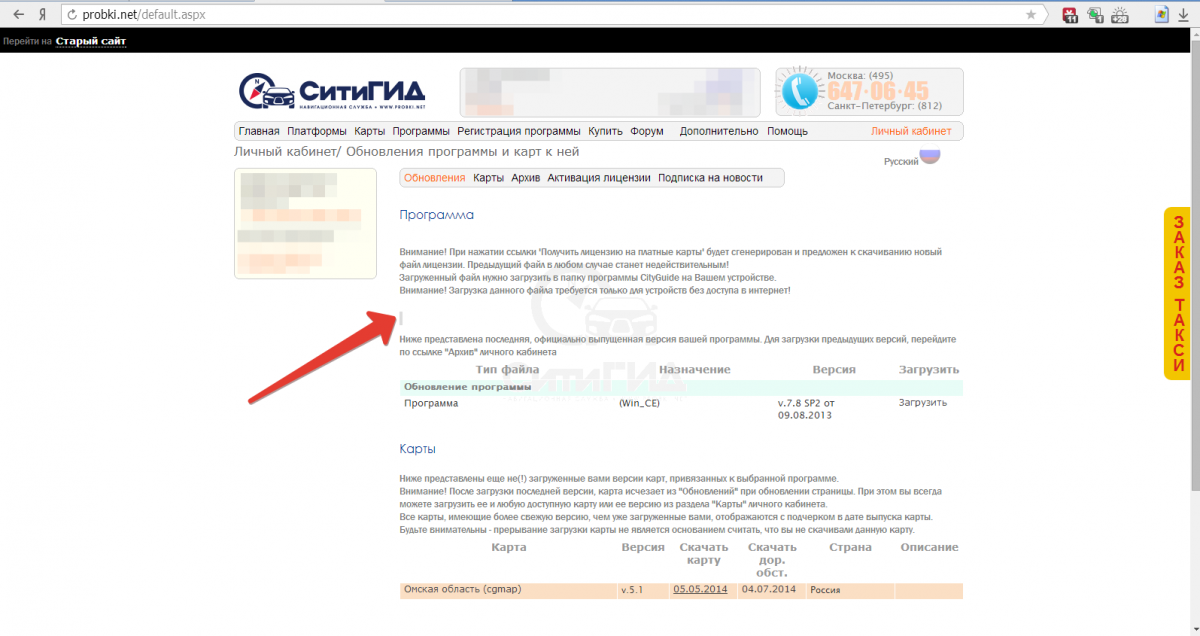Click the 'Русский' language label
The image size is (1200, 636).
(x=901, y=161)
